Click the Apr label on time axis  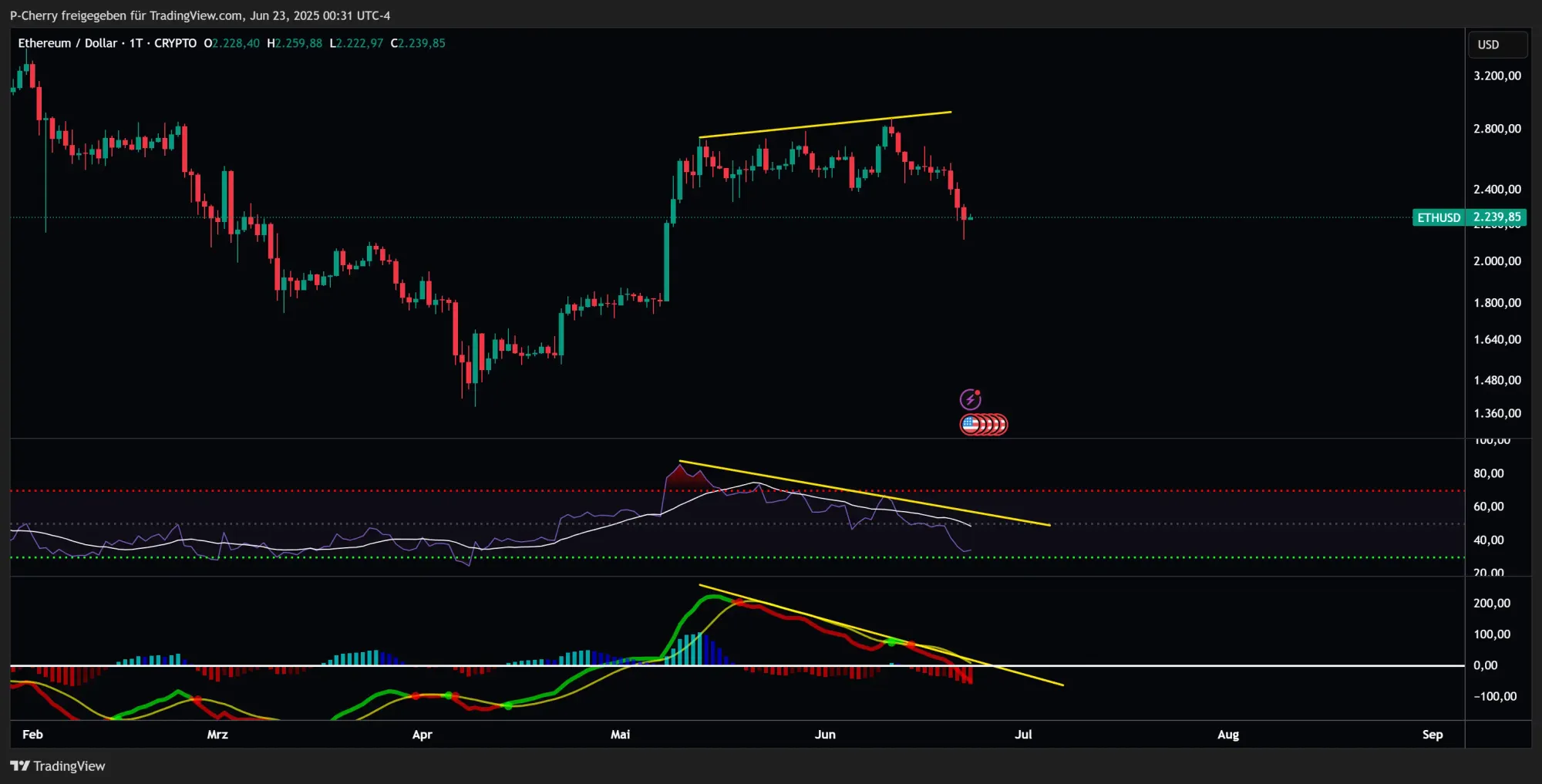pyautogui.click(x=422, y=735)
